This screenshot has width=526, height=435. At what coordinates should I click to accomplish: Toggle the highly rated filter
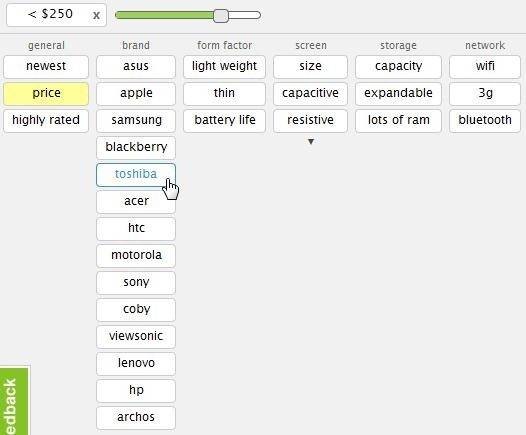46,120
